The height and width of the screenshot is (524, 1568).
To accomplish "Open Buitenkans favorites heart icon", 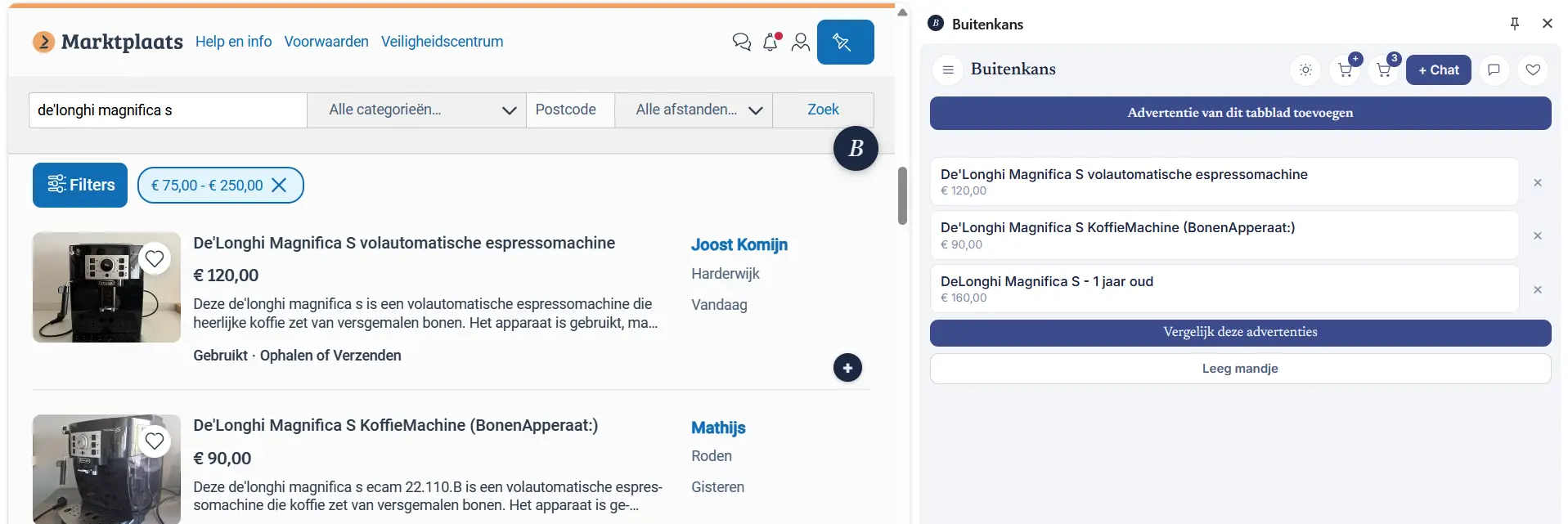I will point(1533,69).
